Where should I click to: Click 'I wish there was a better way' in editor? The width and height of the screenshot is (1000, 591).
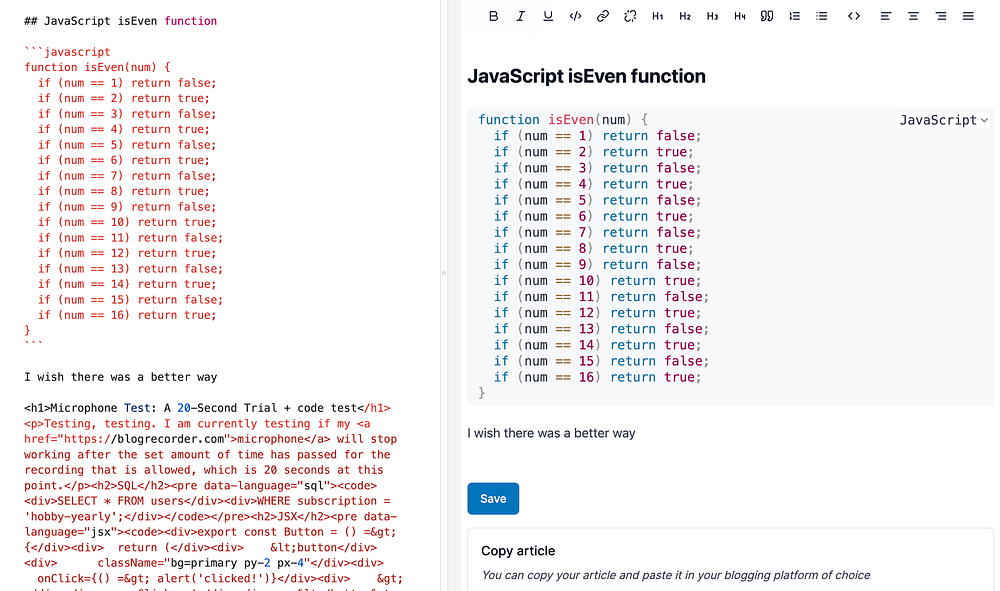tap(551, 433)
